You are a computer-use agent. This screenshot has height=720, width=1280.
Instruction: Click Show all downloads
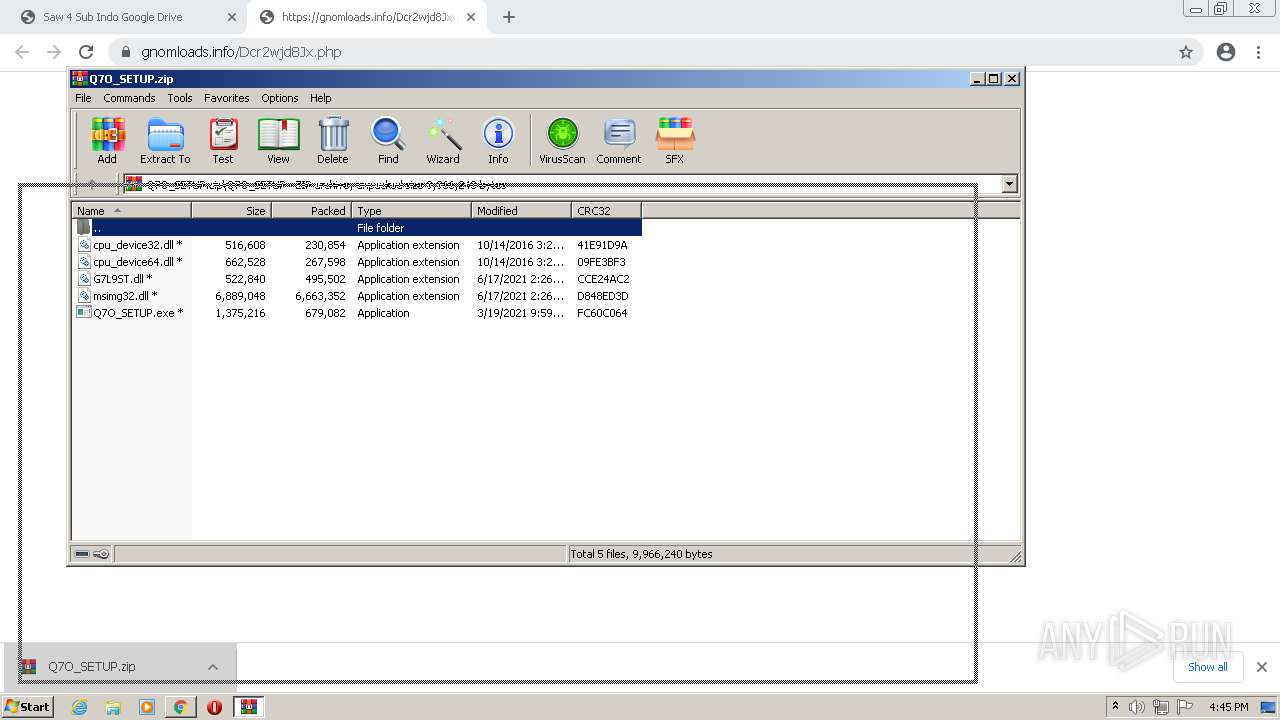pyautogui.click(x=1208, y=667)
